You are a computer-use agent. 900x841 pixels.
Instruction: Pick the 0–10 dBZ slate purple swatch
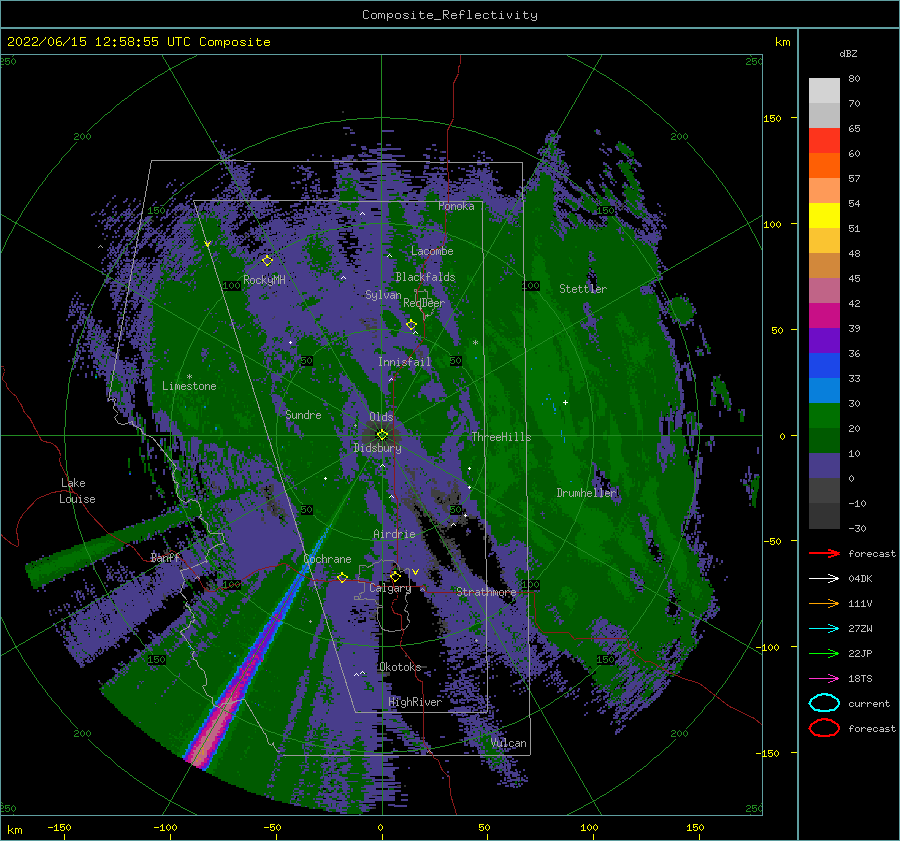pos(824,466)
